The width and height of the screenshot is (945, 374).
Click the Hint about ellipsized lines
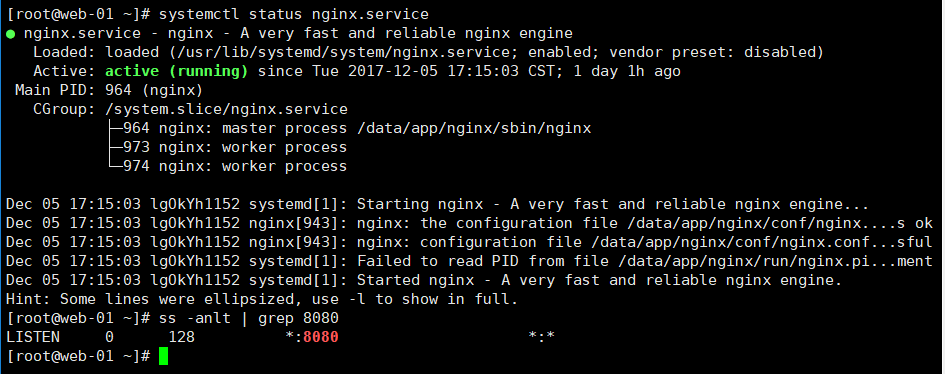point(262,299)
